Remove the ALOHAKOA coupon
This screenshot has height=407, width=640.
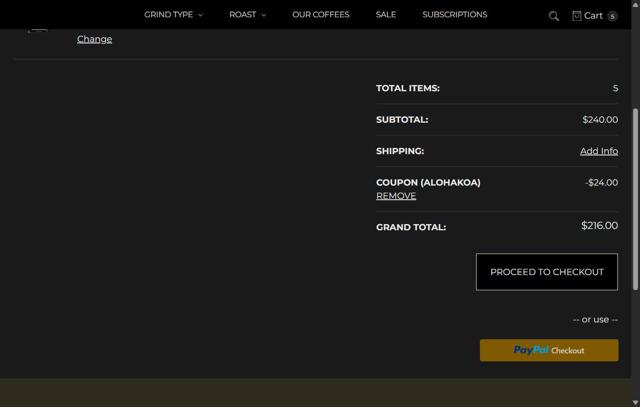click(396, 196)
